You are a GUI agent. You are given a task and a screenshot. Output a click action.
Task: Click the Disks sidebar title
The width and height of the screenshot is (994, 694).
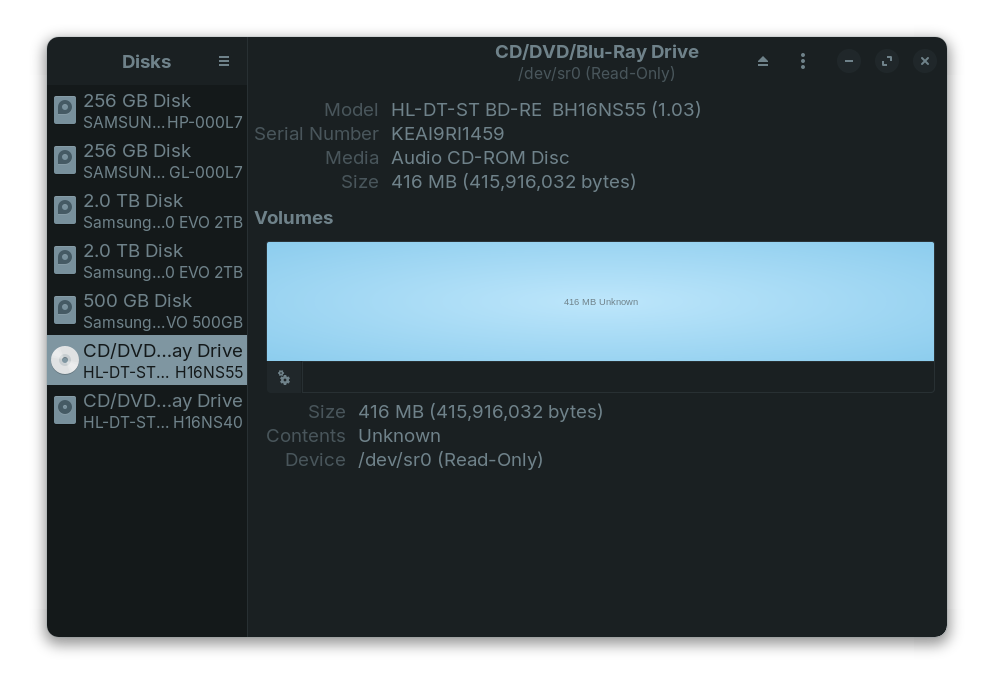click(146, 61)
